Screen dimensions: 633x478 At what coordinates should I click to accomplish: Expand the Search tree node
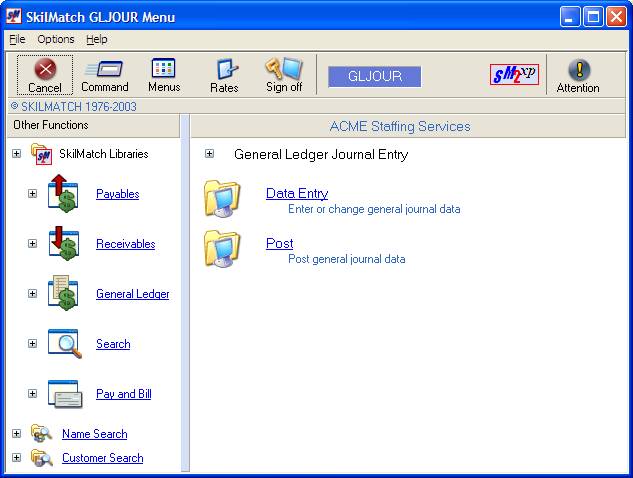click(32, 344)
